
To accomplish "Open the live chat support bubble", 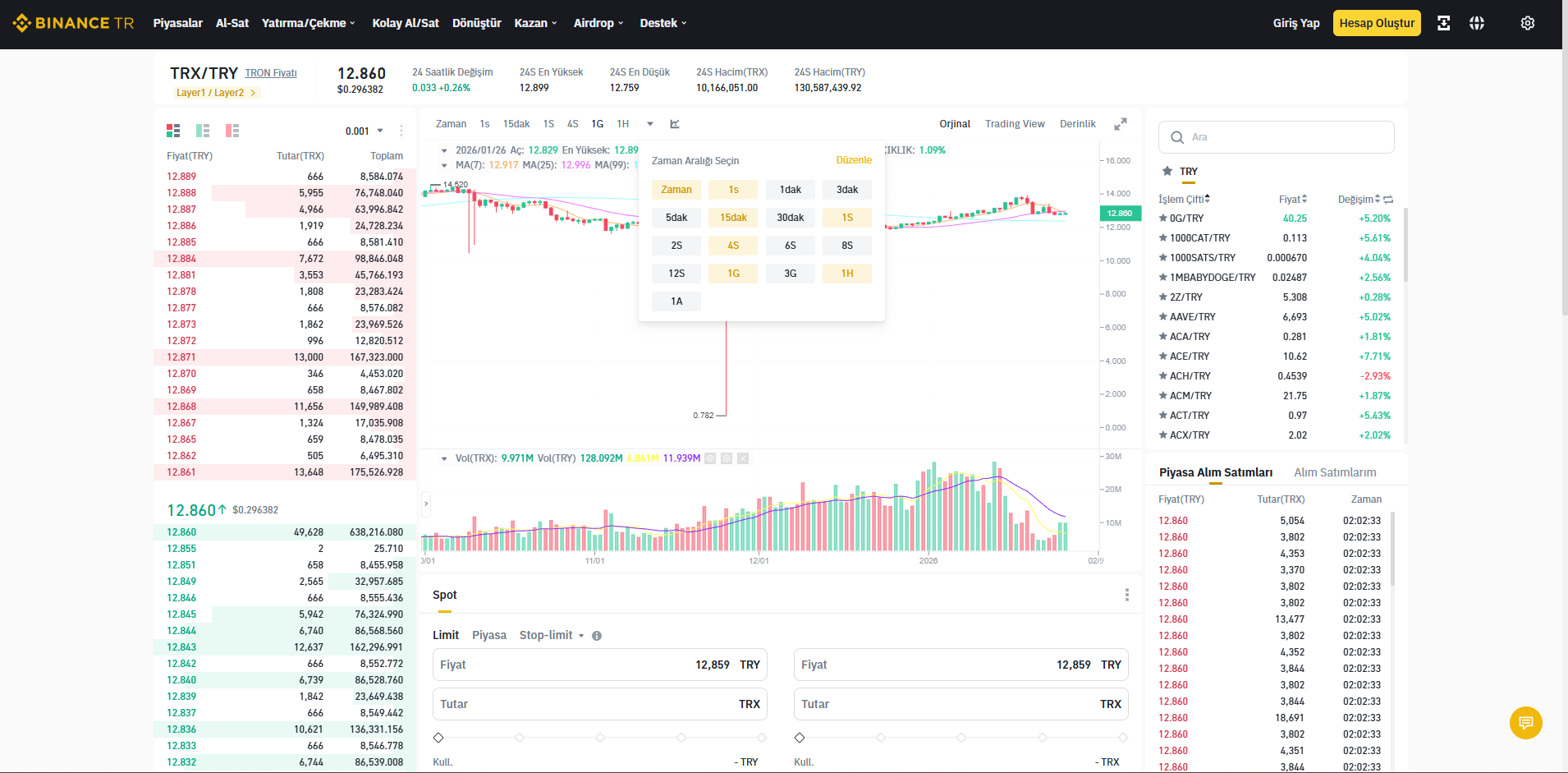I will (x=1526, y=723).
